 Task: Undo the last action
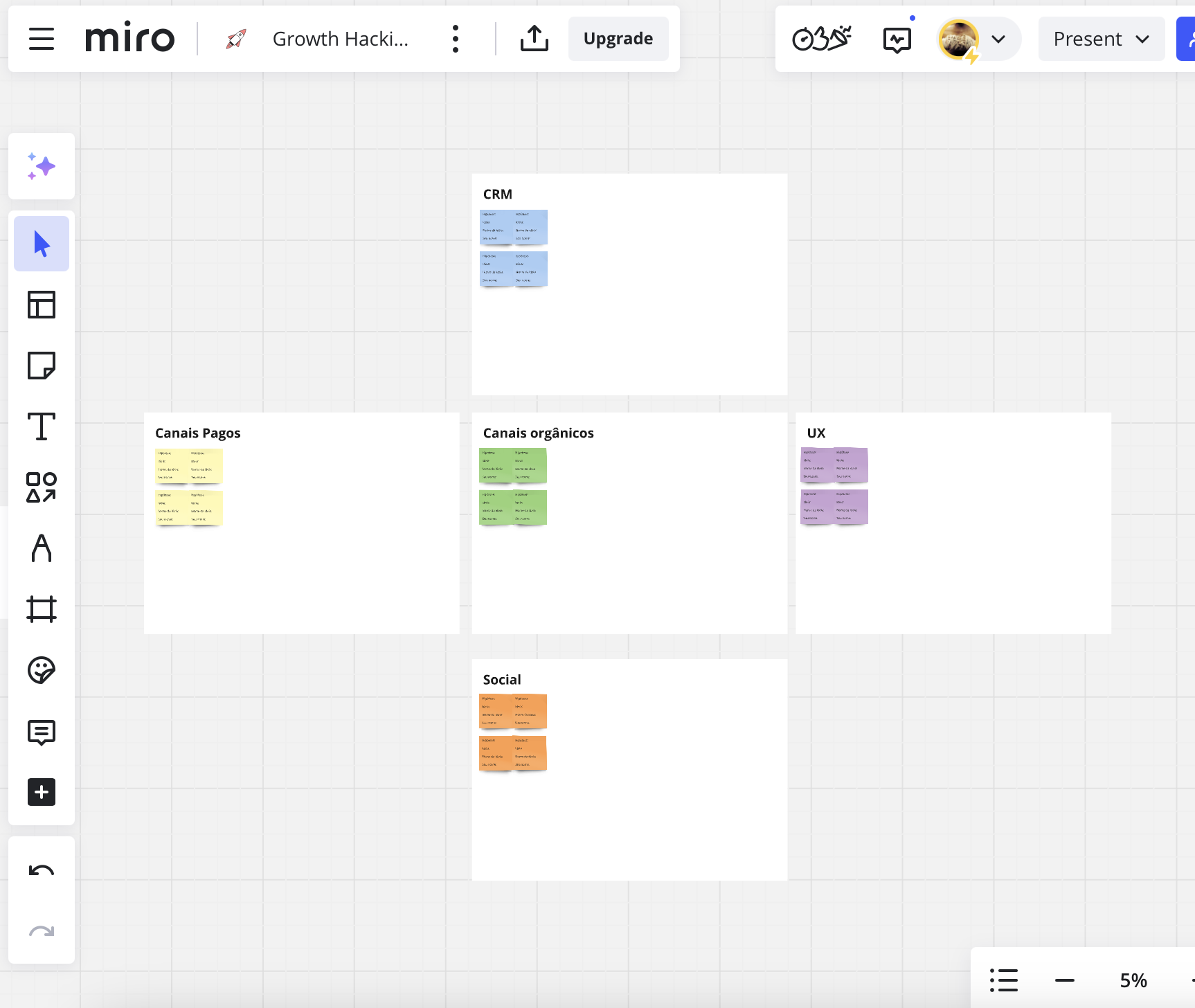[42, 871]
